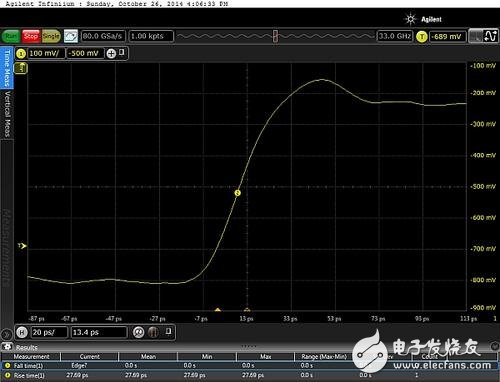The height and width of the screenshot is (382, 500).
Task: Open the 80.0 GSa/s sample rate field
Action: click(x=103, y=36)
